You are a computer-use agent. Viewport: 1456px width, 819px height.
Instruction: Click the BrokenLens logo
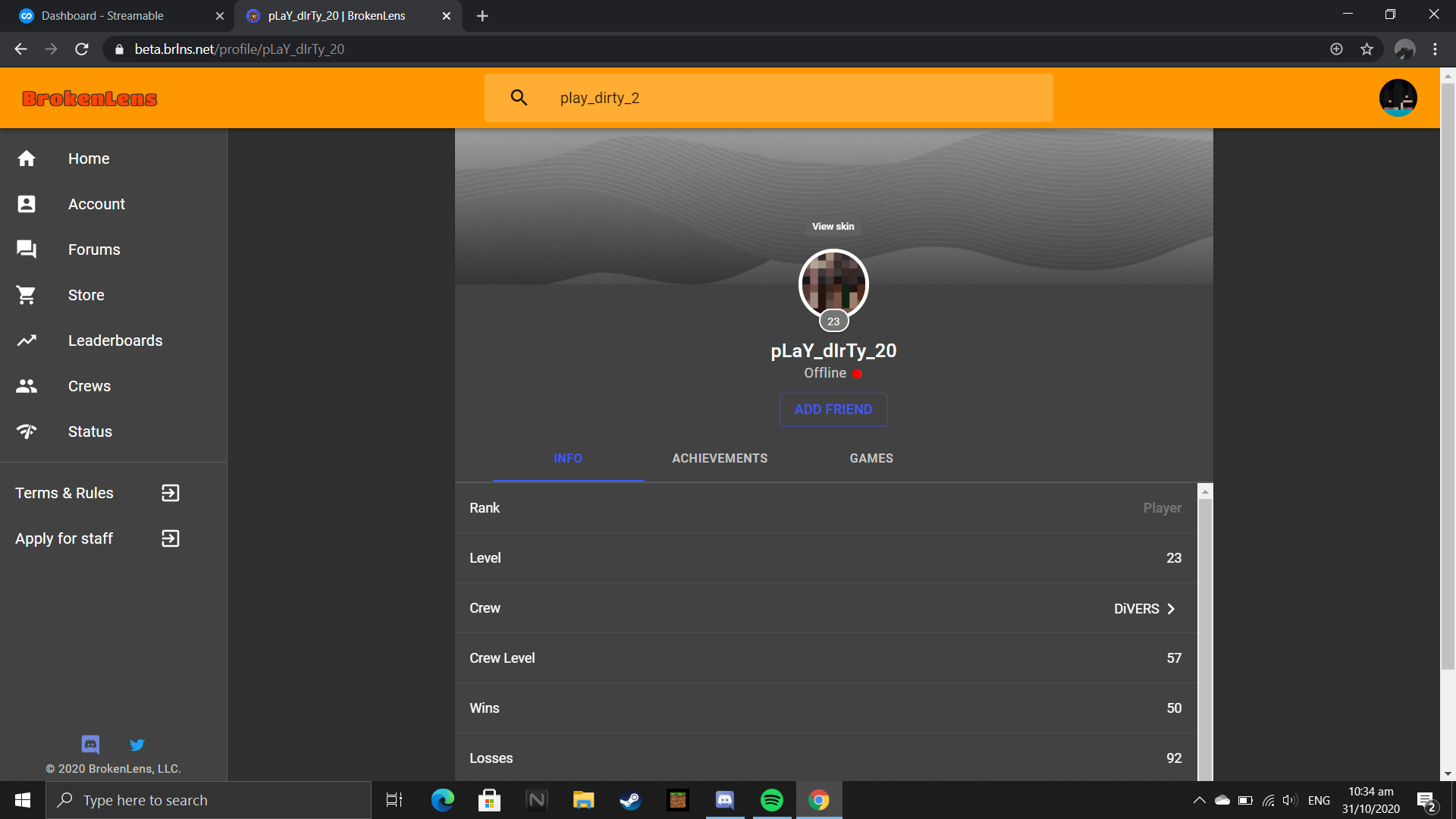[89, 99]
